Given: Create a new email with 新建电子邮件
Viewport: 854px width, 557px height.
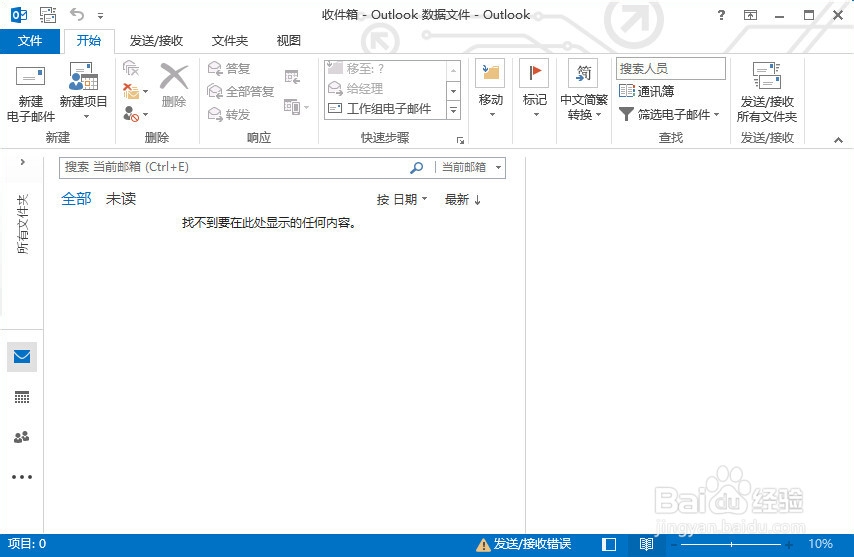Looking at the screenshot, I should coord(30,93).
